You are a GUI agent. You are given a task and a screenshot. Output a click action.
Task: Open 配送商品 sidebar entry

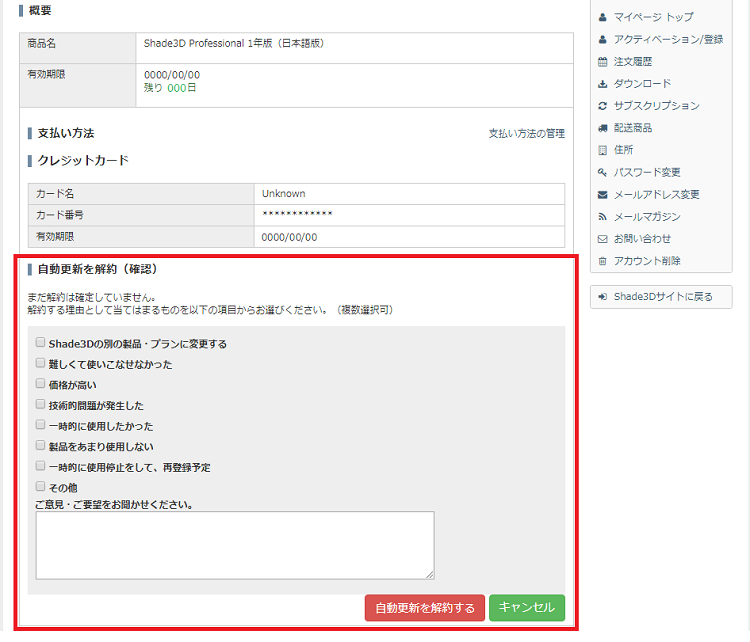633,128
